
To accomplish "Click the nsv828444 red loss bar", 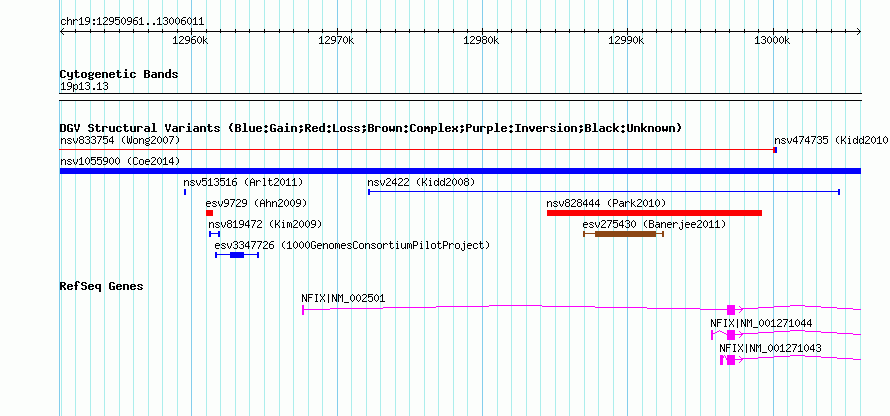I will (654, 213).
